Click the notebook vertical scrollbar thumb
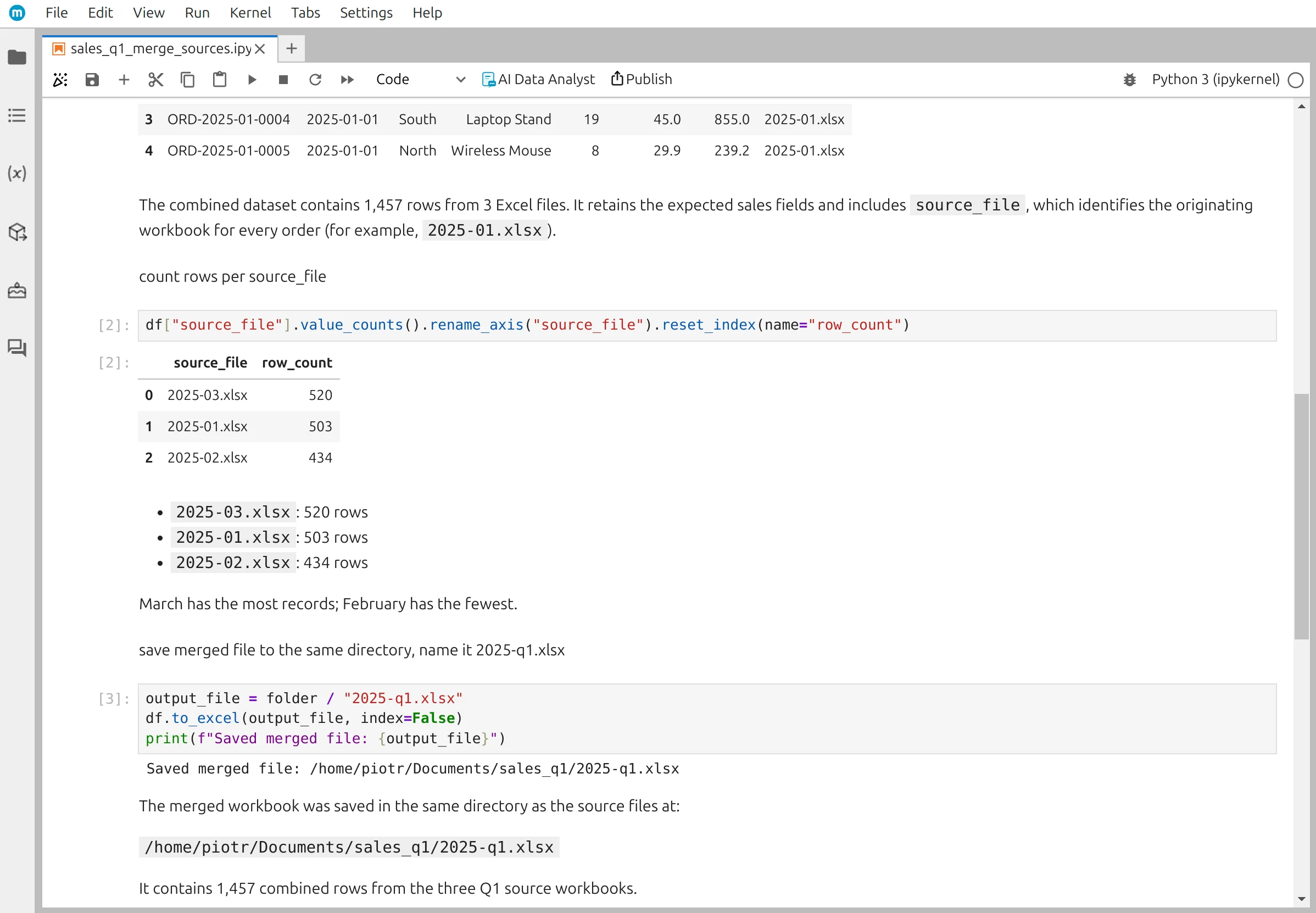This screenshot has width=1316, height=913. pyautogui.click(x=1302, y=516)
